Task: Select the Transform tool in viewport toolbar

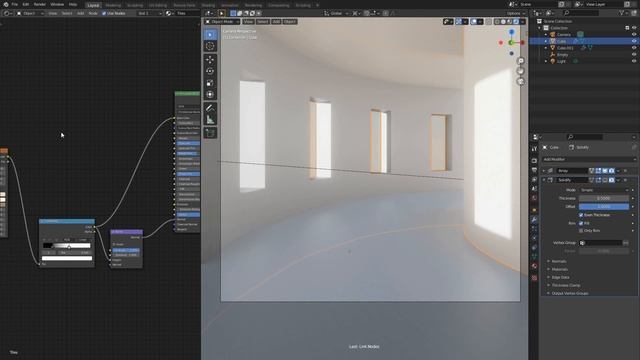Action: [210, 95]
